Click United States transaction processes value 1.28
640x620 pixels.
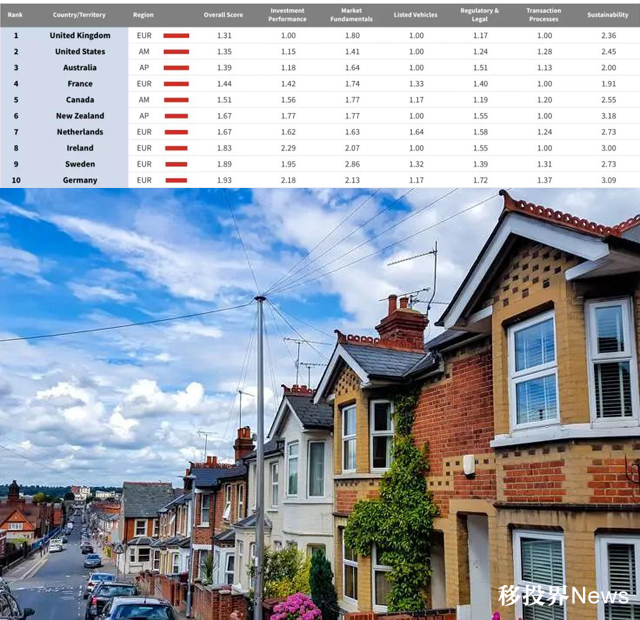[544, 51]
